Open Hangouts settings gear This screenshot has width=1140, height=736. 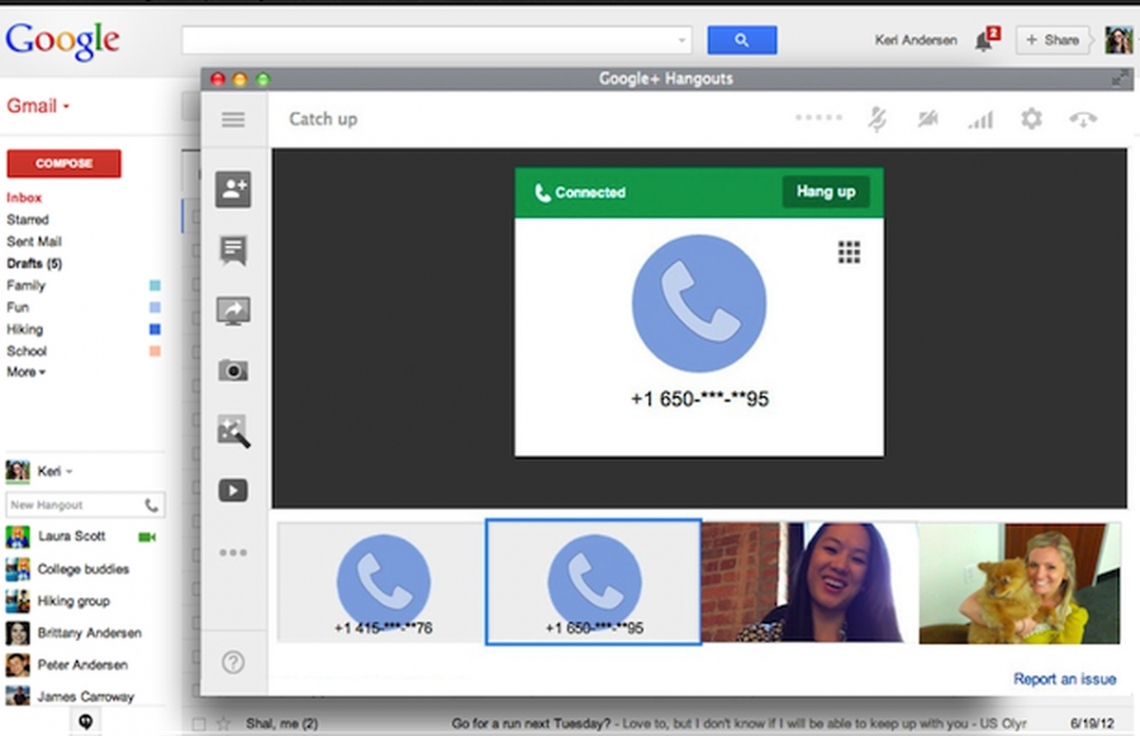[1032, 119]
